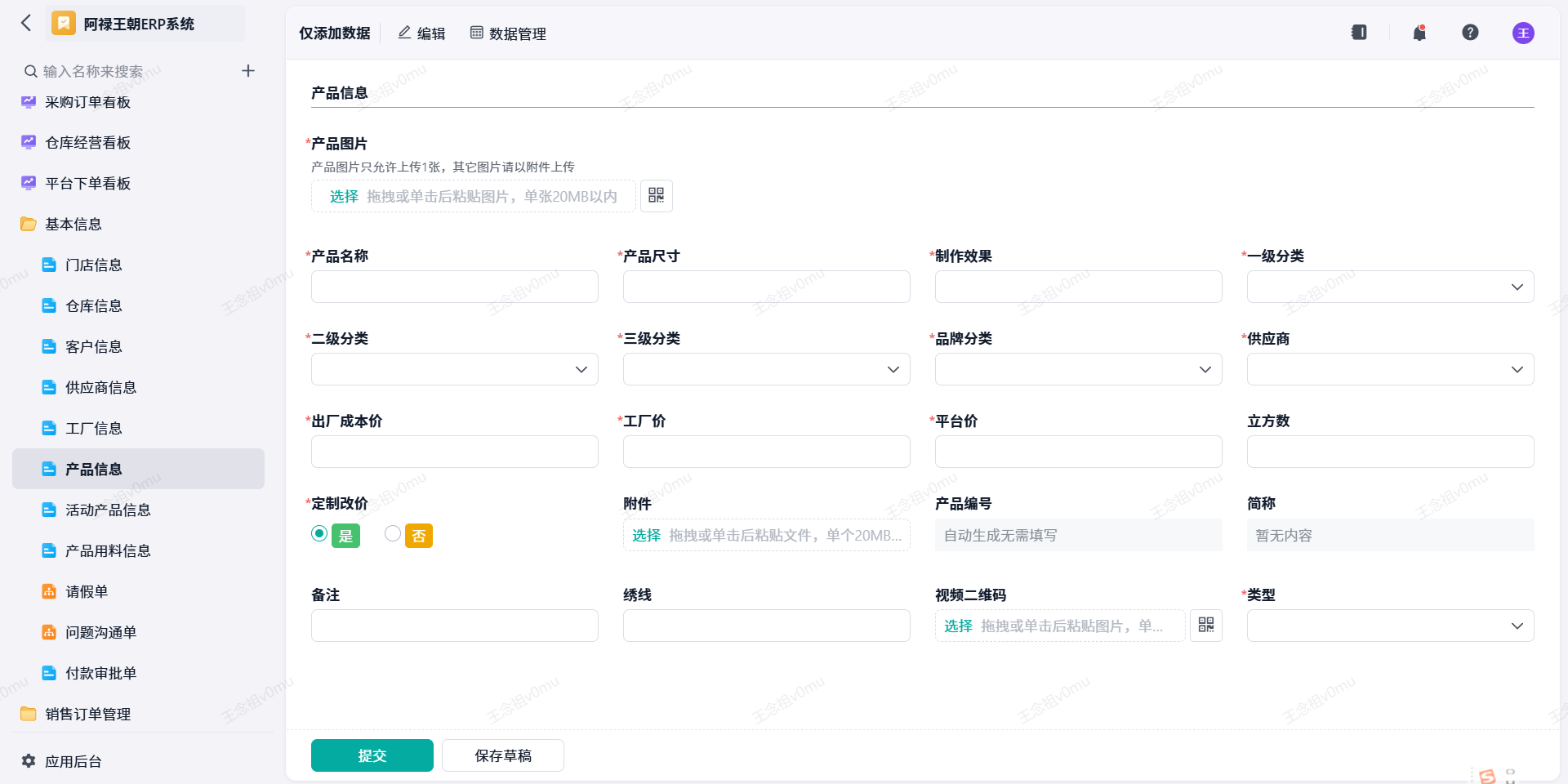Click the 应用后台 gear icon
Screen dimensions: 1568x784
tap(29, 761)
